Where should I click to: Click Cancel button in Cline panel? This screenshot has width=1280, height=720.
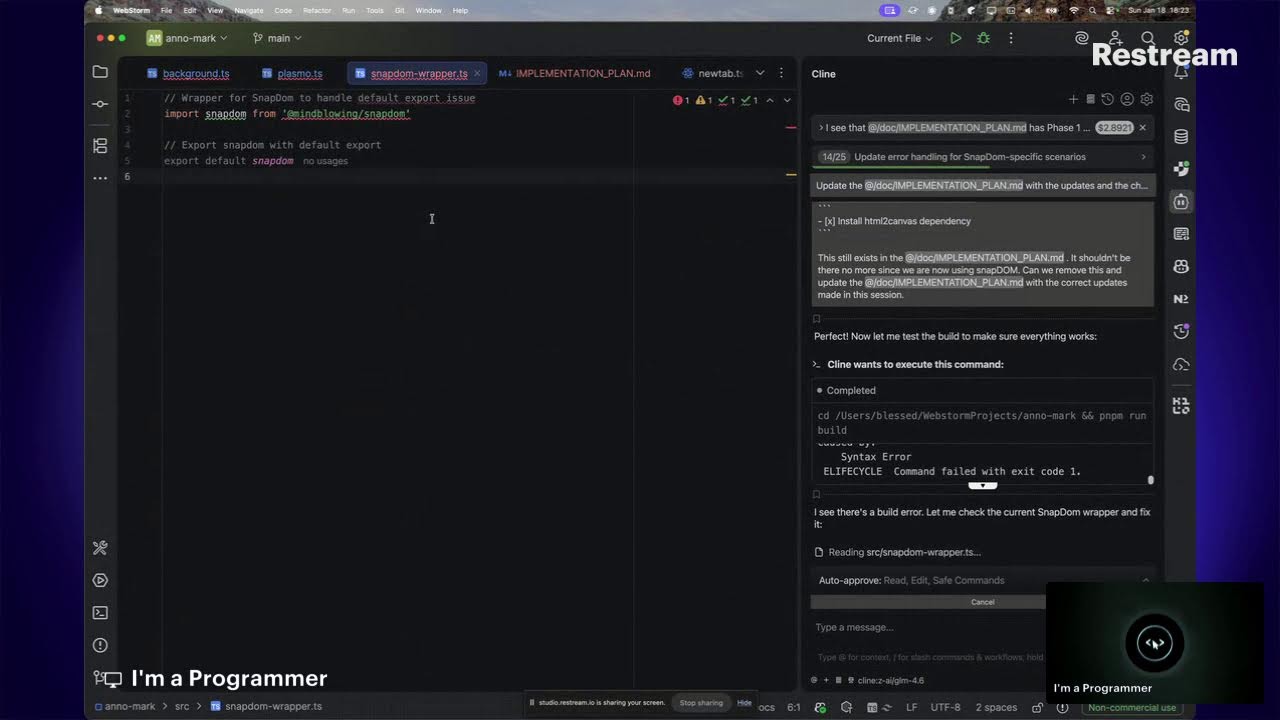coord(983,602)
